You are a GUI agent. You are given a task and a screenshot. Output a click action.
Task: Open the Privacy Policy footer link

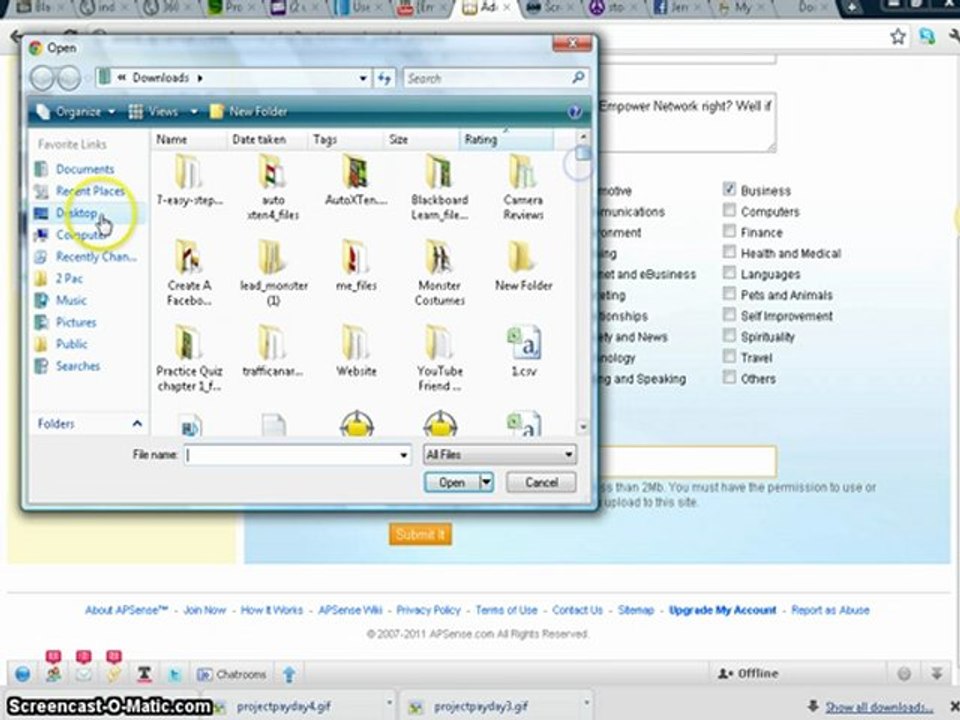point(428,610)
